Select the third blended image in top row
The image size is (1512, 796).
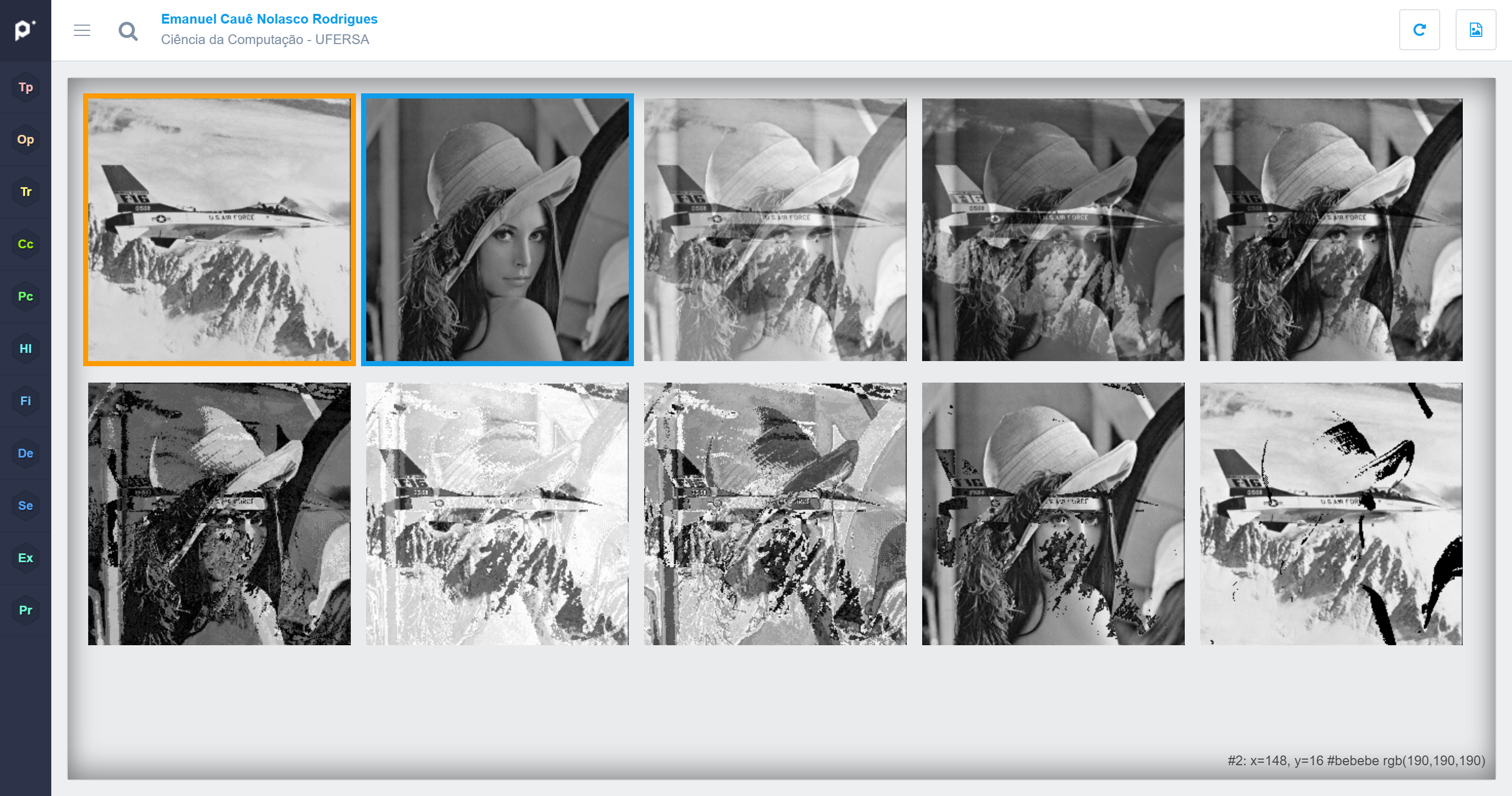[x=775, y=230]
